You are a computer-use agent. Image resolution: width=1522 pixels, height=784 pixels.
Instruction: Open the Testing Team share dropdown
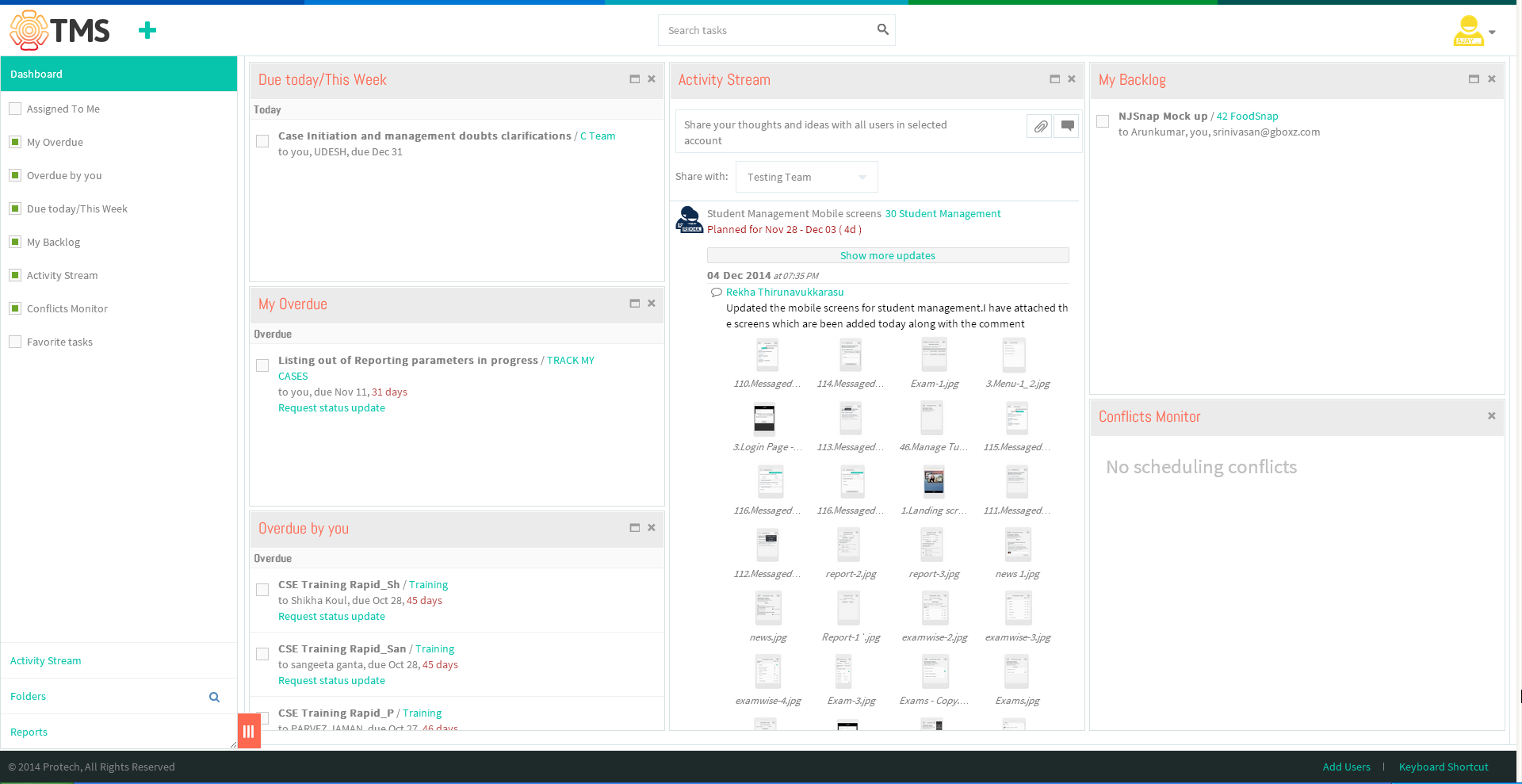point(806,177)
